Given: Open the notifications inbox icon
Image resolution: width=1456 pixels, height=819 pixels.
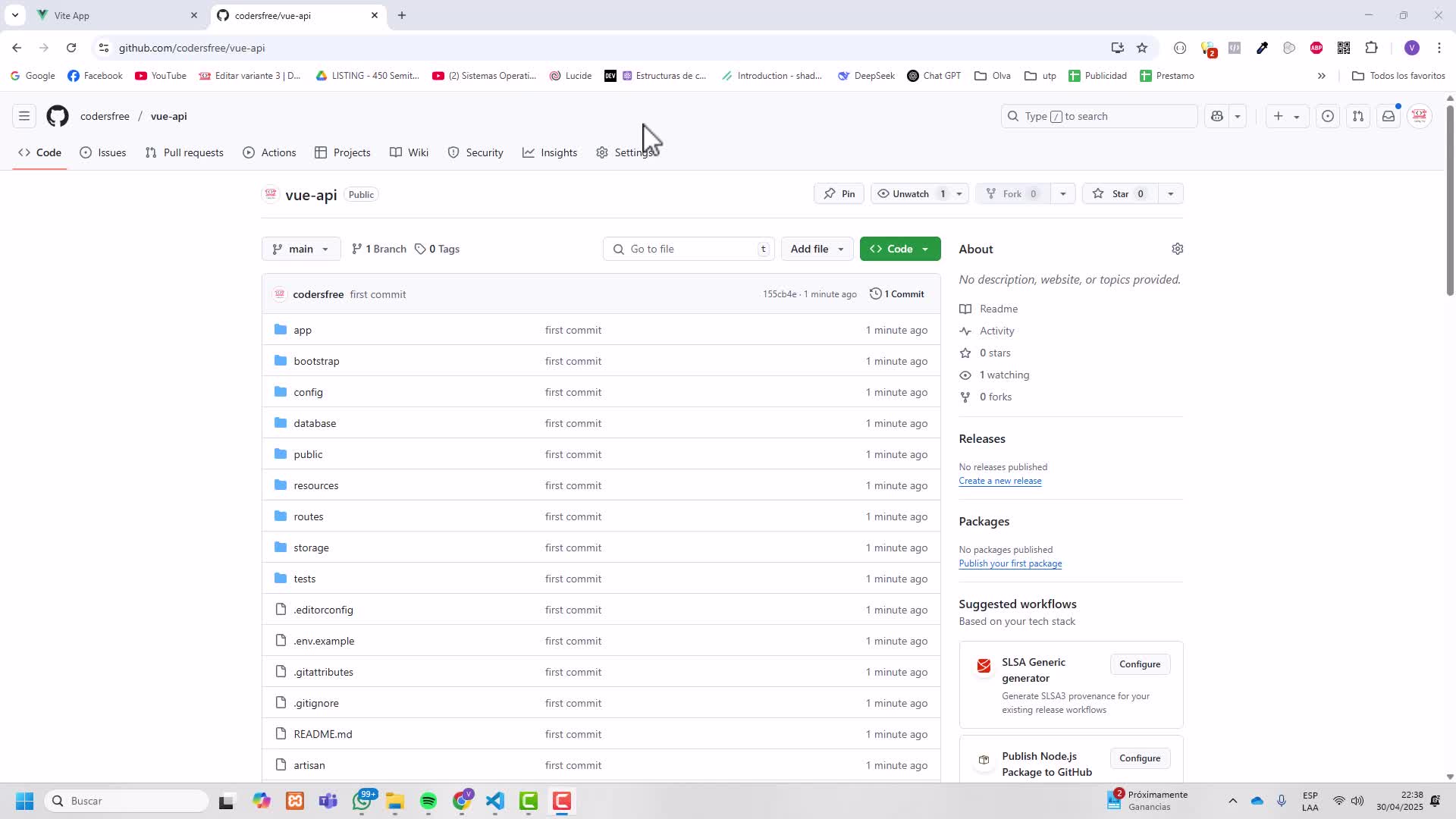Looking at the screenshot, I should coord(1388,116).
